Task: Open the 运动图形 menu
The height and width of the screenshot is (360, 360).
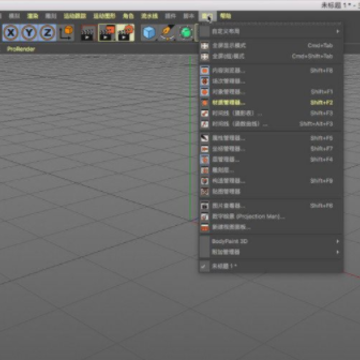Action: (x=104, y=16)
